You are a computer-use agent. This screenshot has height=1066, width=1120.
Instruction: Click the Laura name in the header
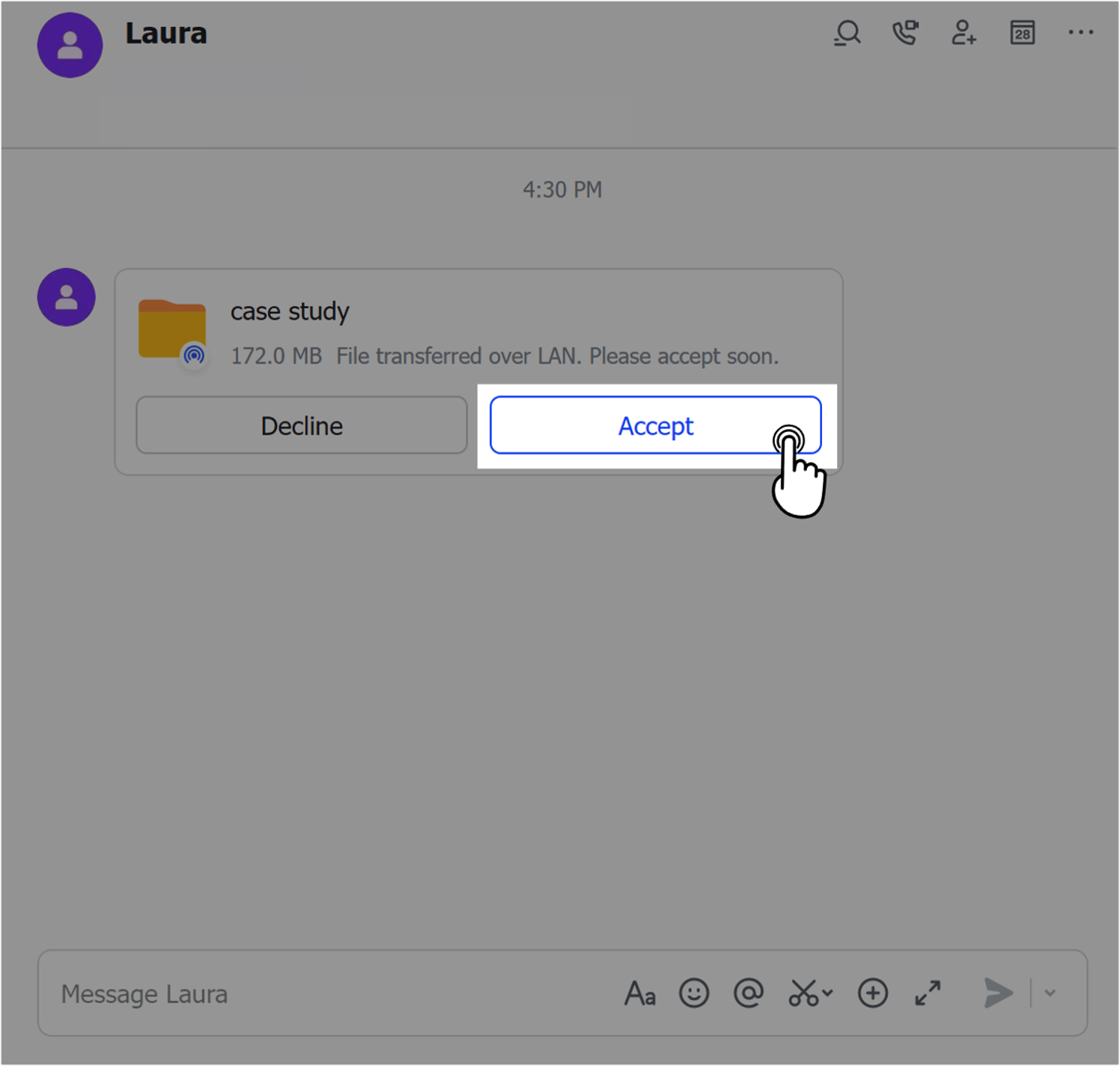pos(165,33)
